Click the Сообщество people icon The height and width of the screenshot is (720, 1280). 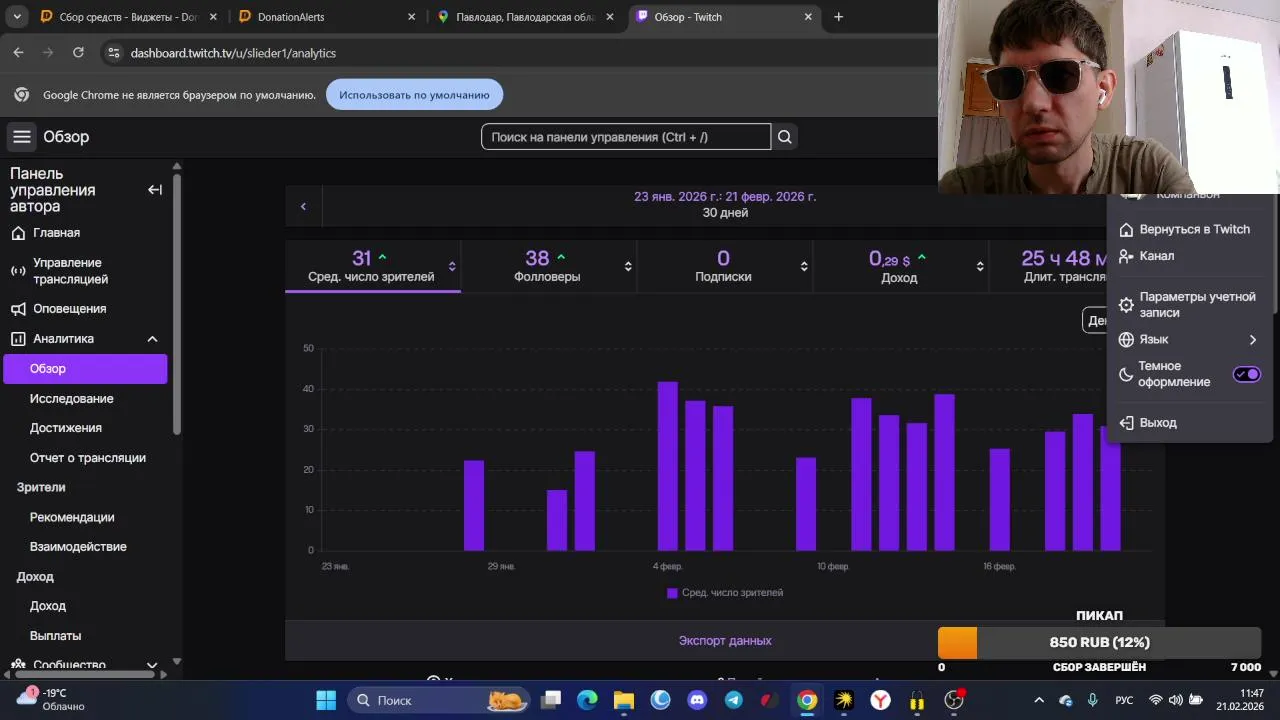coord(18,665)
